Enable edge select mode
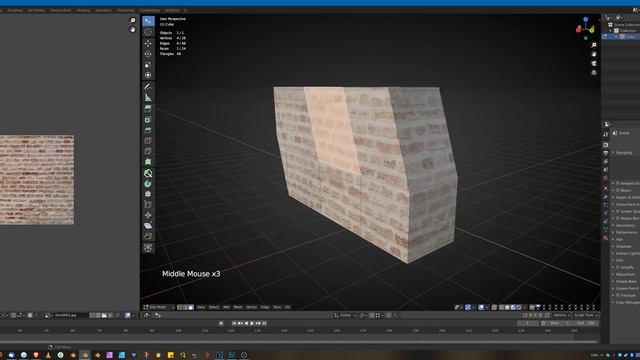640x360 pixels. [x=185, y=307]
